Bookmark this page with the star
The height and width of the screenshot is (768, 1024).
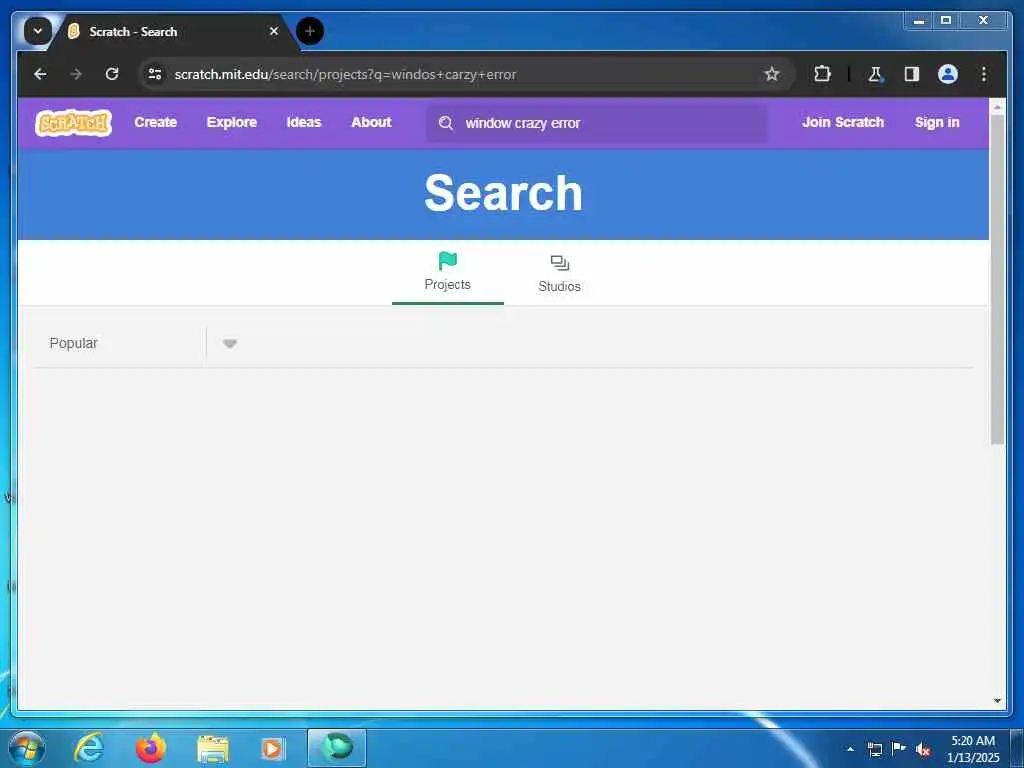772,74
